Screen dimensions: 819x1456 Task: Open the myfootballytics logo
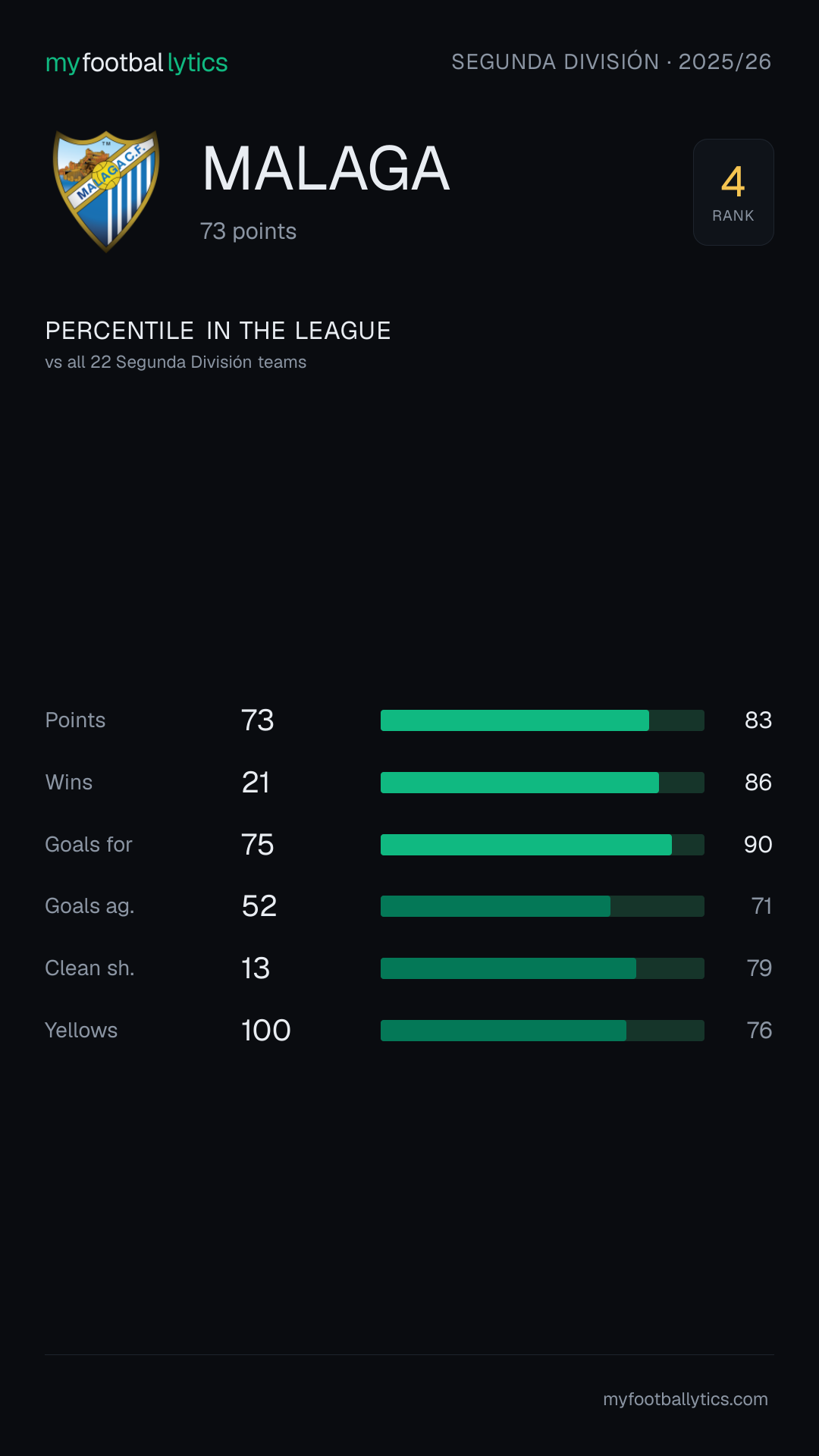click(x=136, y=63)
